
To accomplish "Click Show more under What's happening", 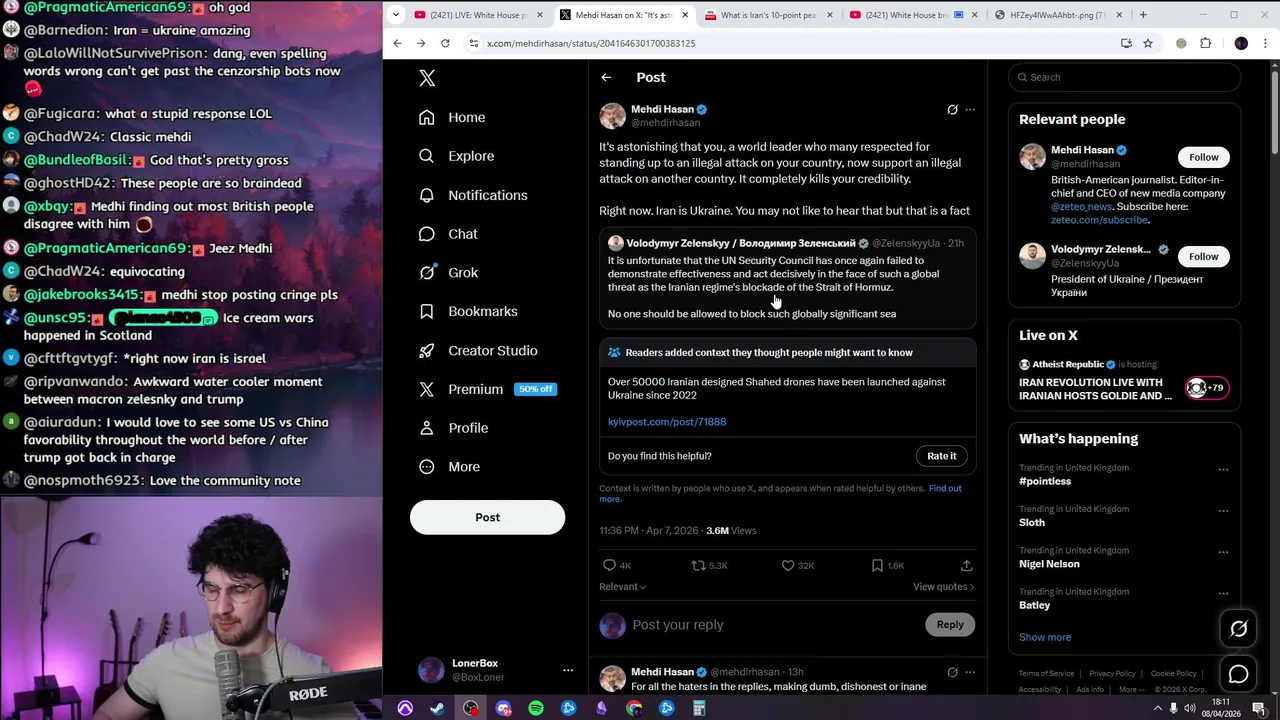I will tap(1045, 637).
